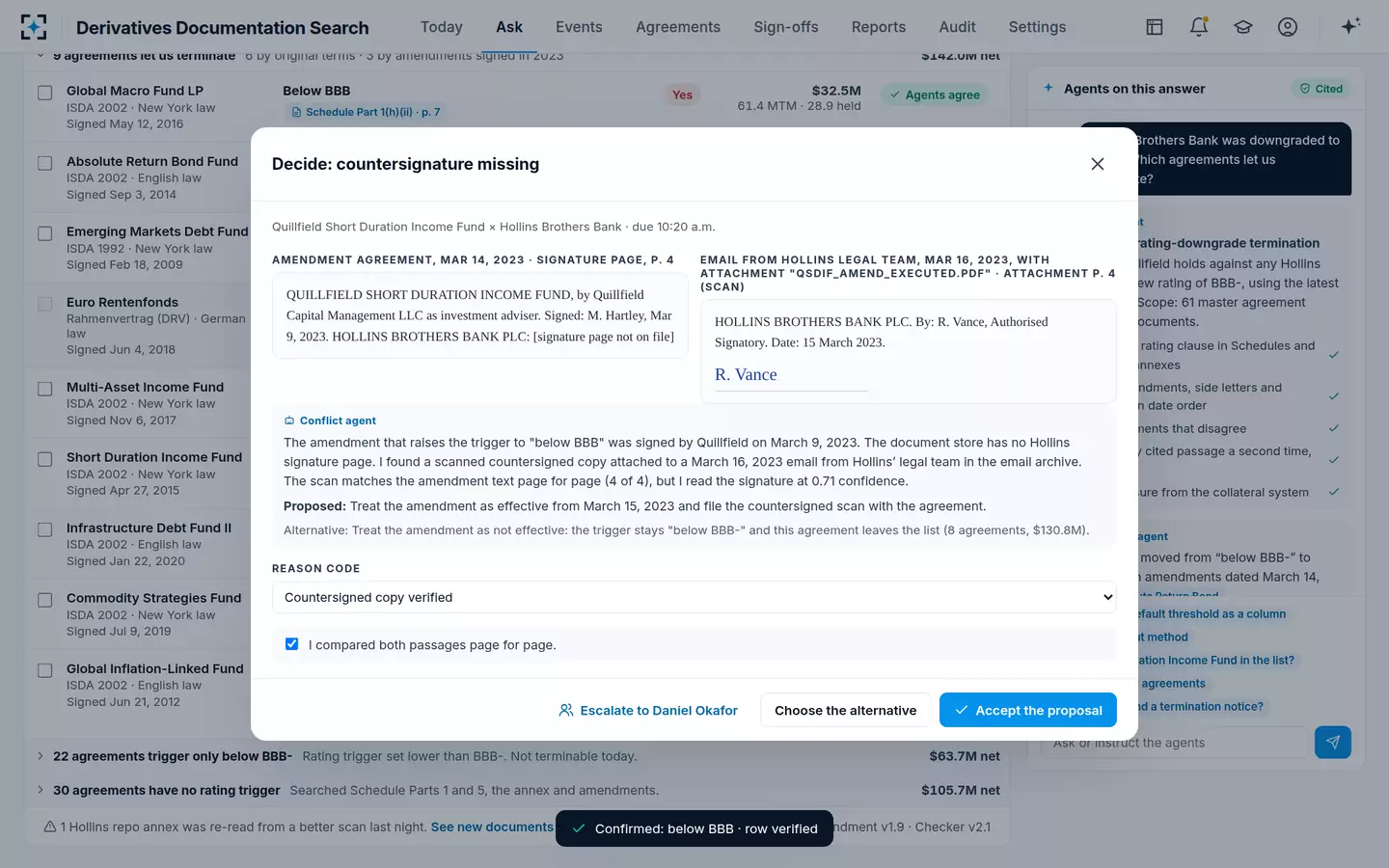Open the notifications bell

pyautogui.click(x=1199, y=27)
